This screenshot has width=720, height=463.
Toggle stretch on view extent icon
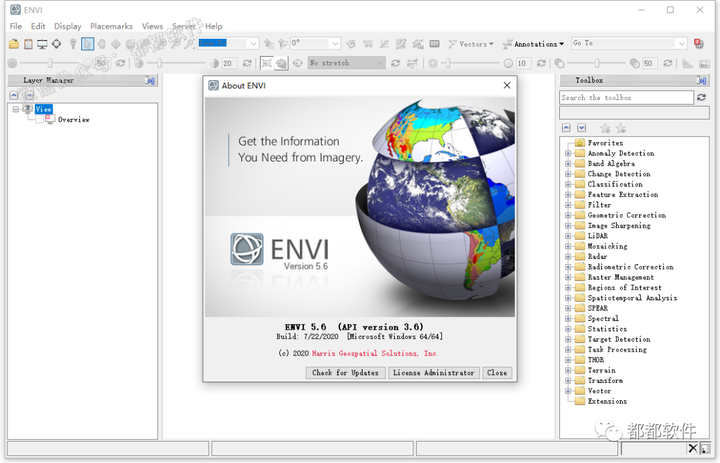(x=281, y=63)
